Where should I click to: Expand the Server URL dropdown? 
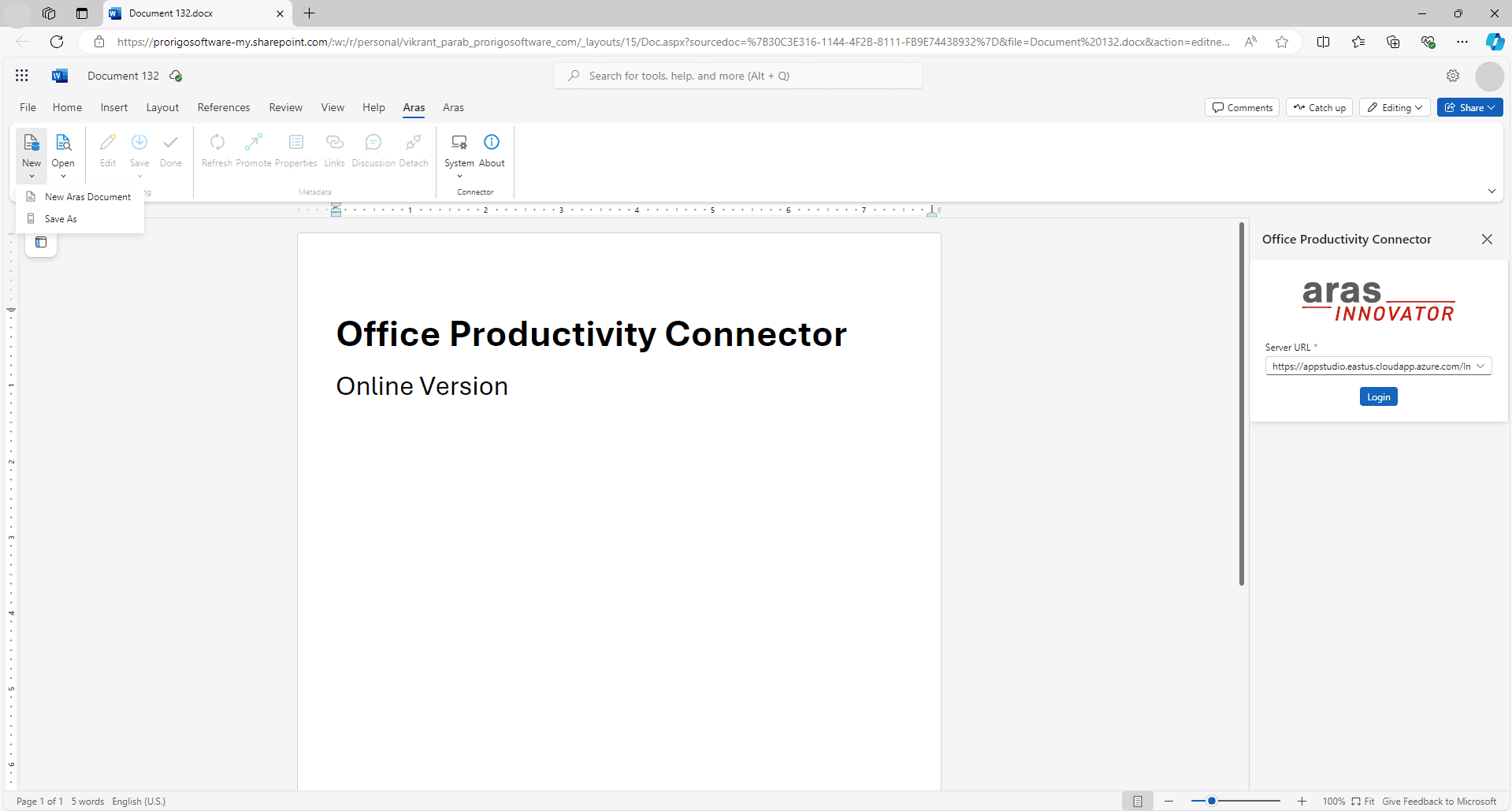1480,366
